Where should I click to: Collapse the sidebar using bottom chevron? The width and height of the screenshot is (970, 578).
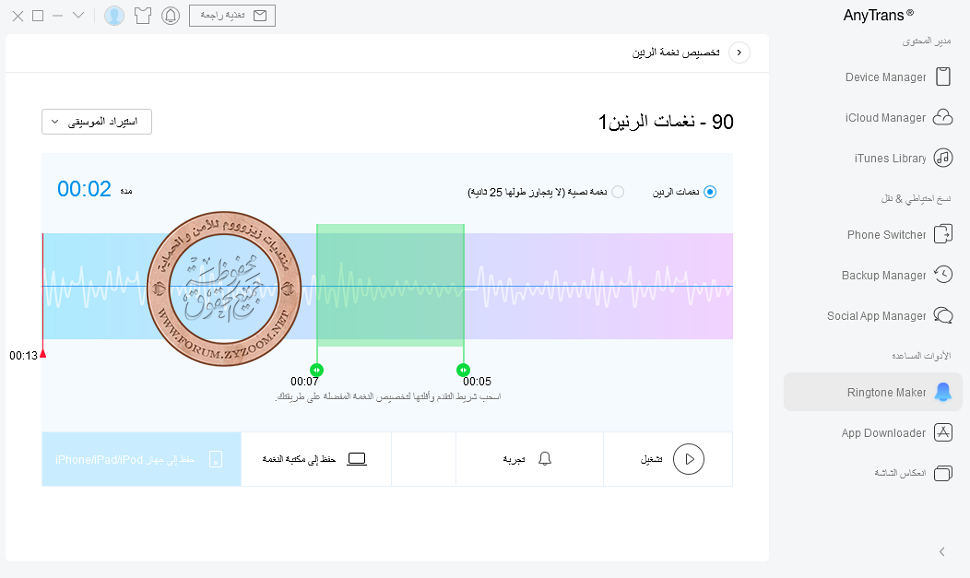[942, 552]
